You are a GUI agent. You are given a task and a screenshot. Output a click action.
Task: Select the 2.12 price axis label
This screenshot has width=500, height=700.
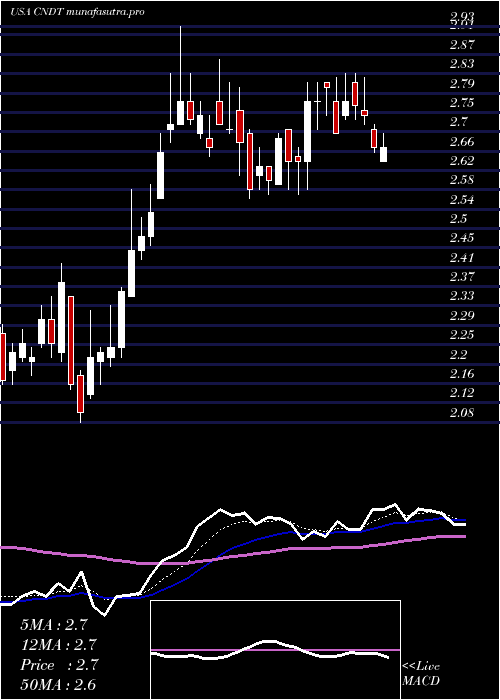(x=462, y=393)
